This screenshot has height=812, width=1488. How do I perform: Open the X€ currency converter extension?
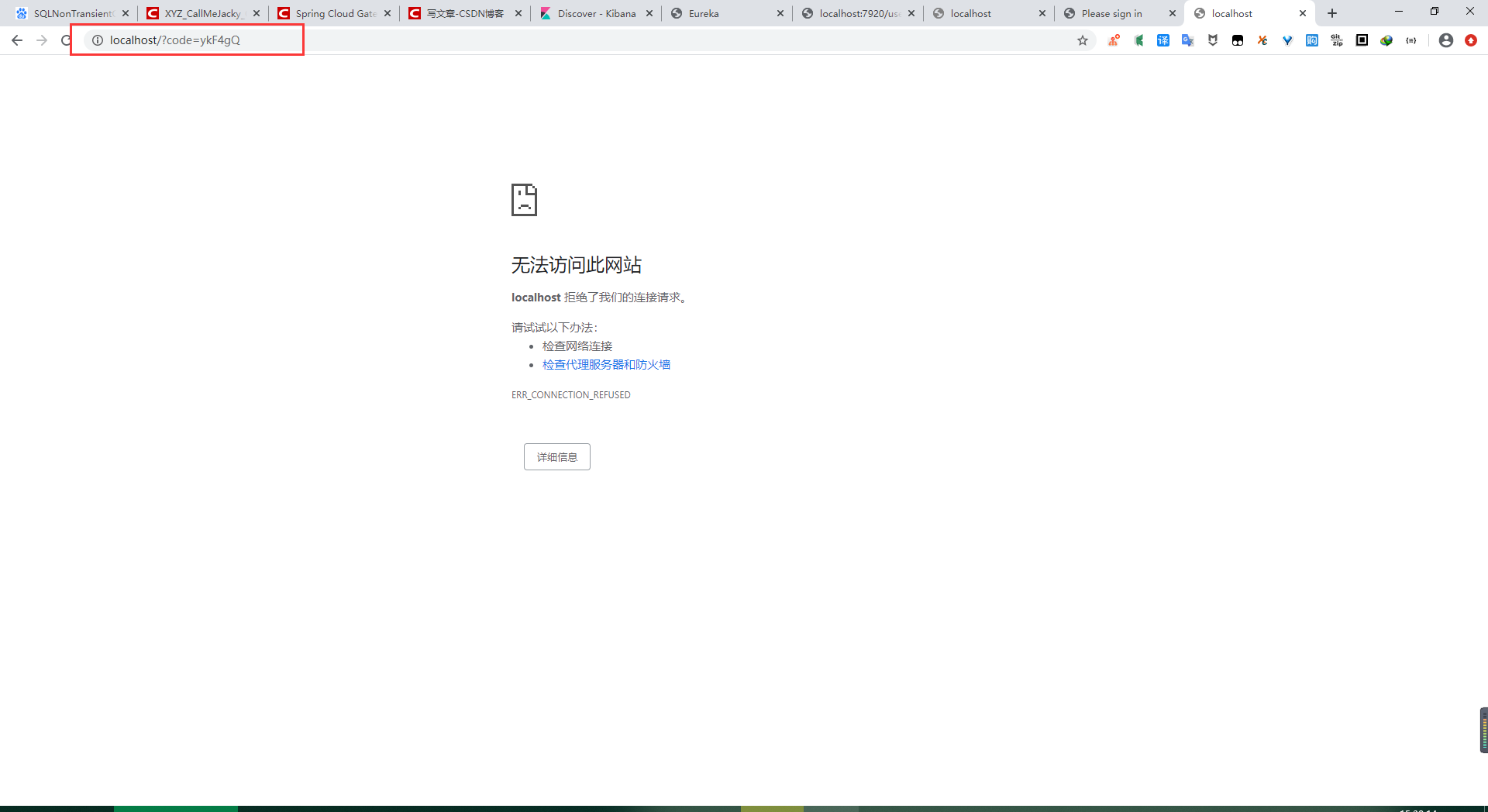pos(1262,40)
